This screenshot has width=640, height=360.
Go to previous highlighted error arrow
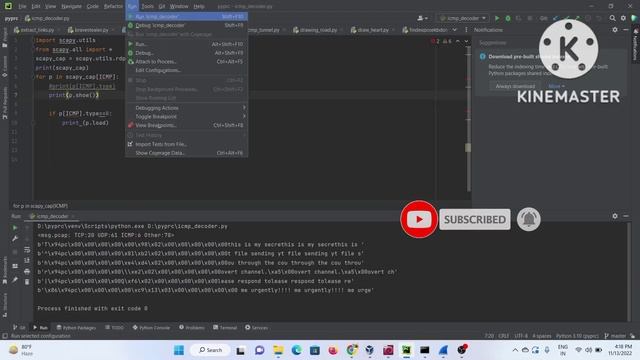click(x=458, y=41)
